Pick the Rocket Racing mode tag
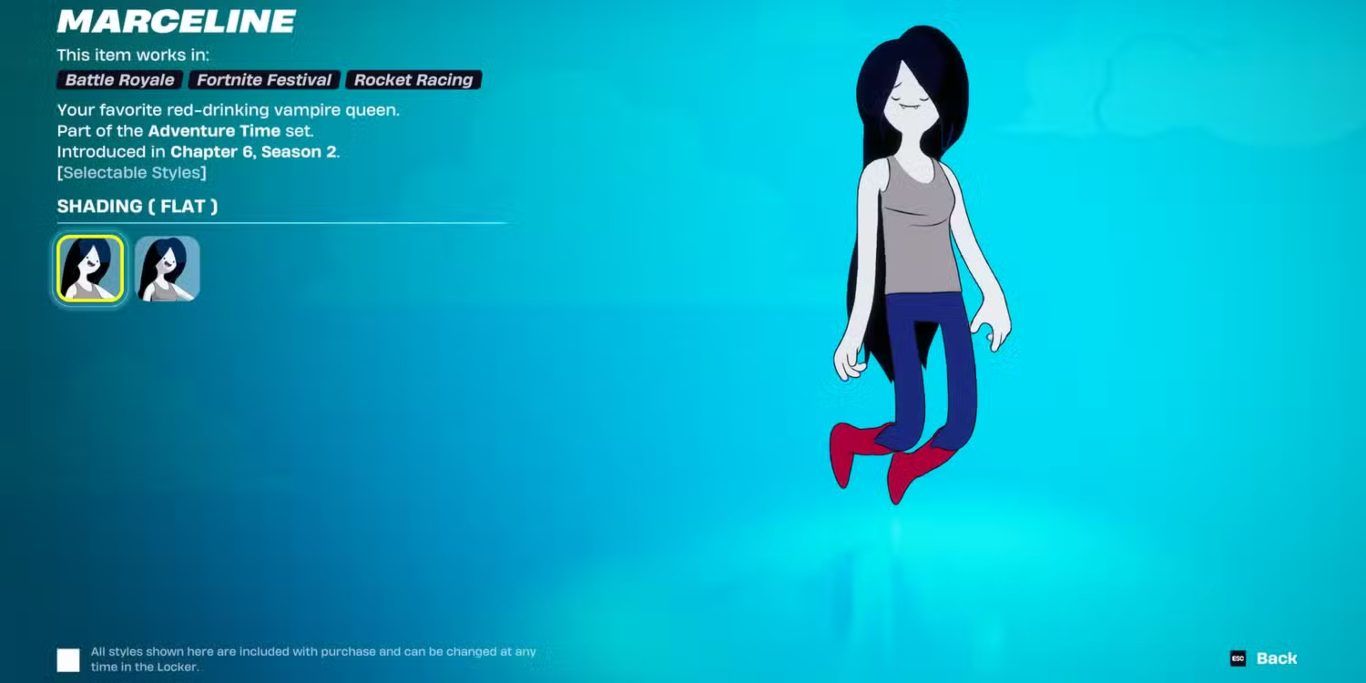Screen dimensions: 1366x683 [x=414, y=80]
